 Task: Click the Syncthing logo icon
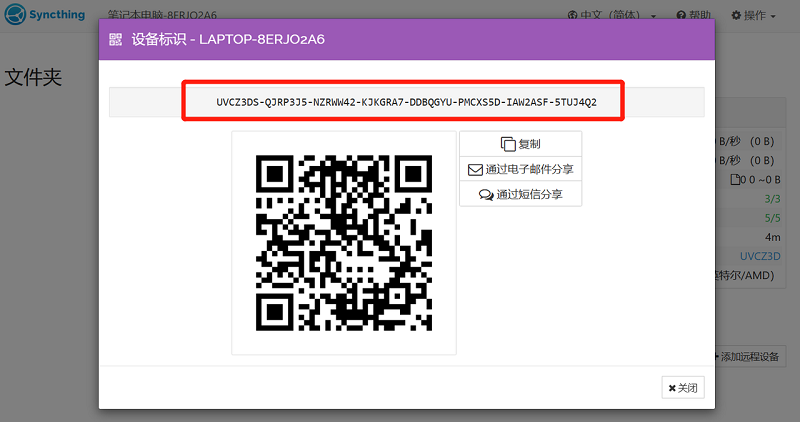(x=15, y=14)
